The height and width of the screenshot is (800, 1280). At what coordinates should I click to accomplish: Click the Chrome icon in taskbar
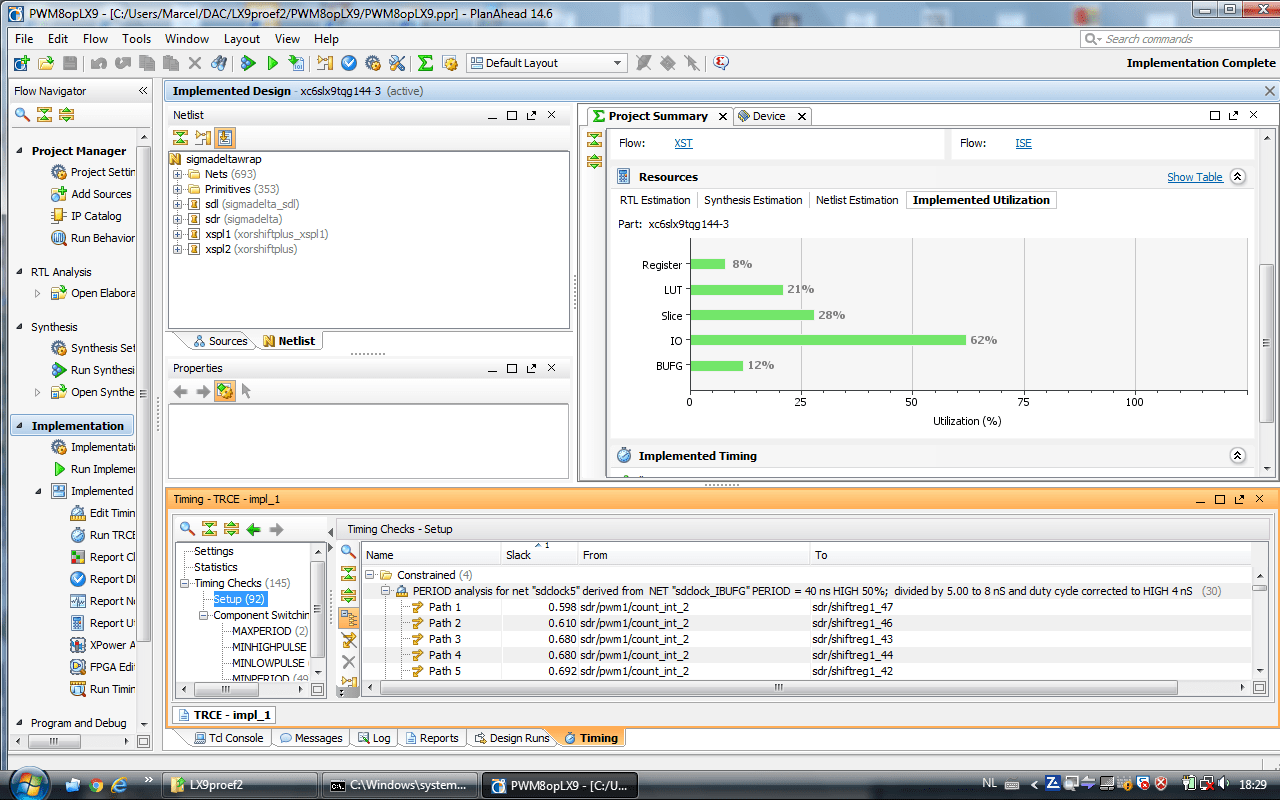(96, 784)
